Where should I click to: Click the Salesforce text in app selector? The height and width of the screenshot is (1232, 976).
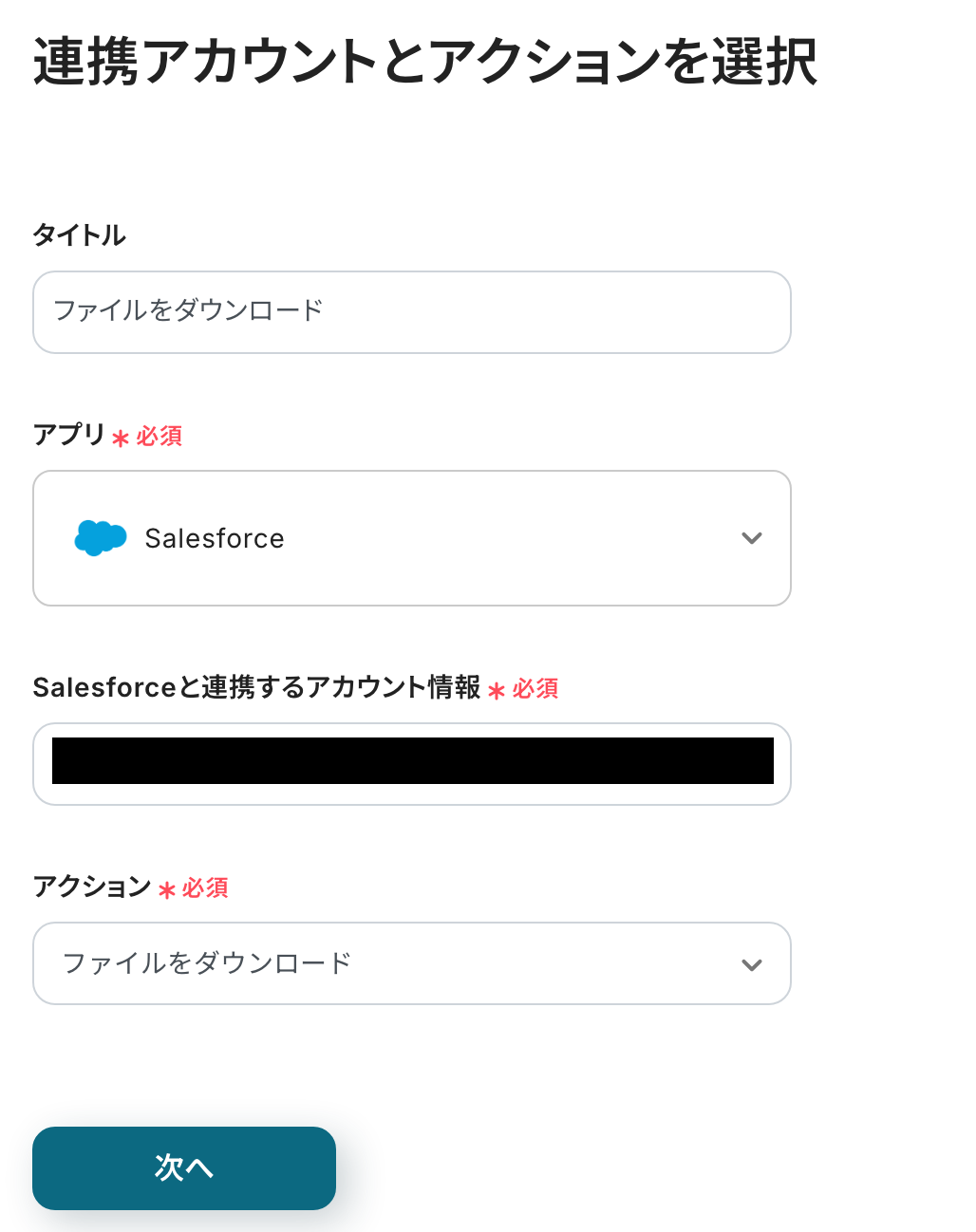(x=215, y=538)
